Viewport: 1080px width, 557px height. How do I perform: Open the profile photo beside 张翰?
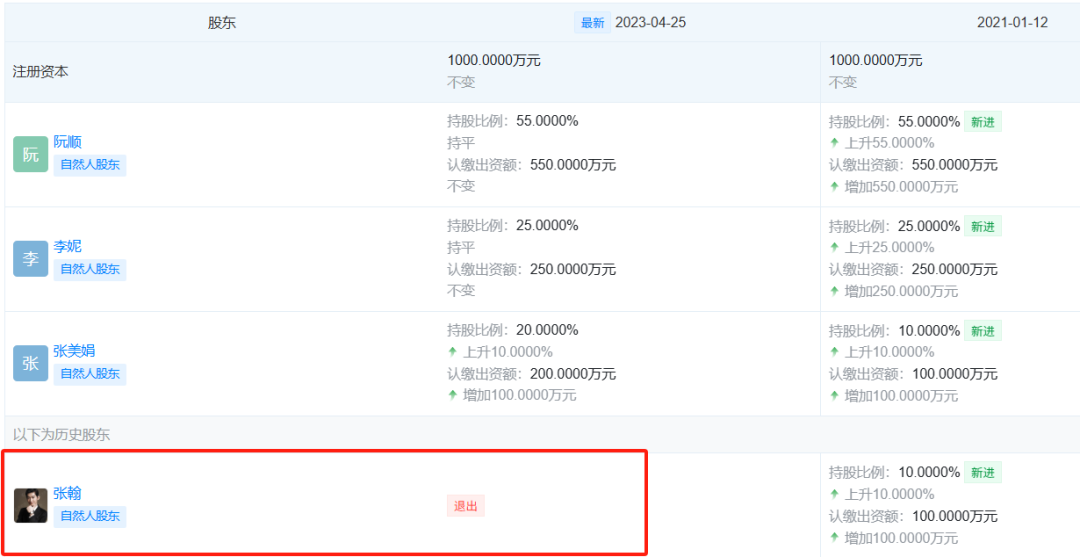[30, 505]
